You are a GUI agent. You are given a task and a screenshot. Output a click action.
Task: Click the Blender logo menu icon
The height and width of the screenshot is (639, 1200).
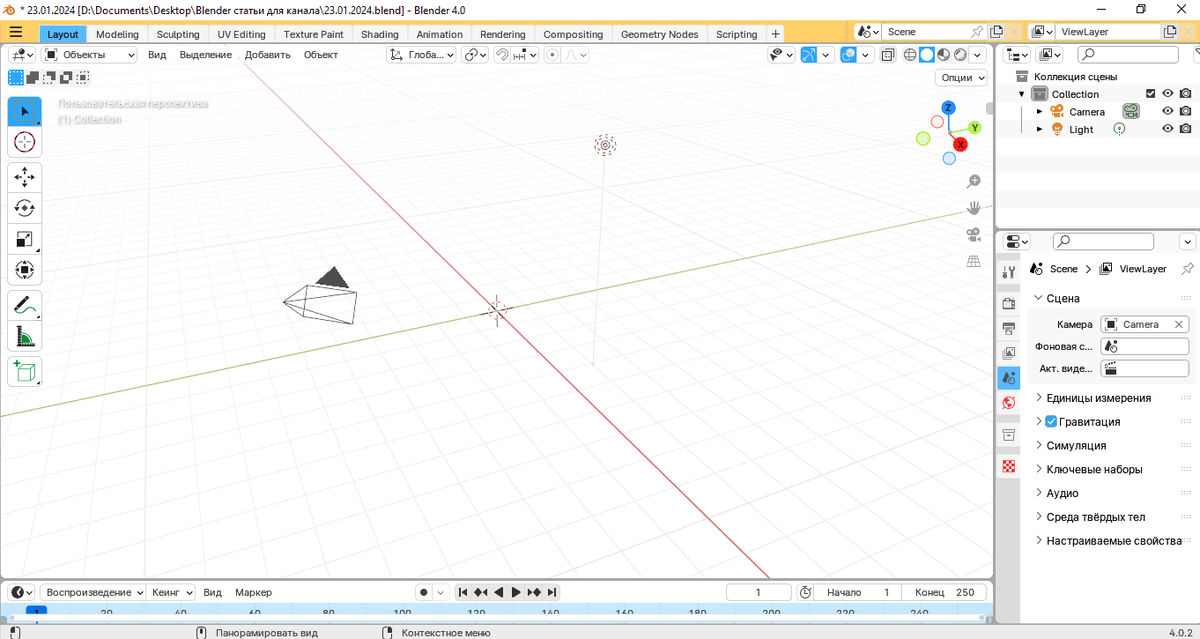click(9, 9)
